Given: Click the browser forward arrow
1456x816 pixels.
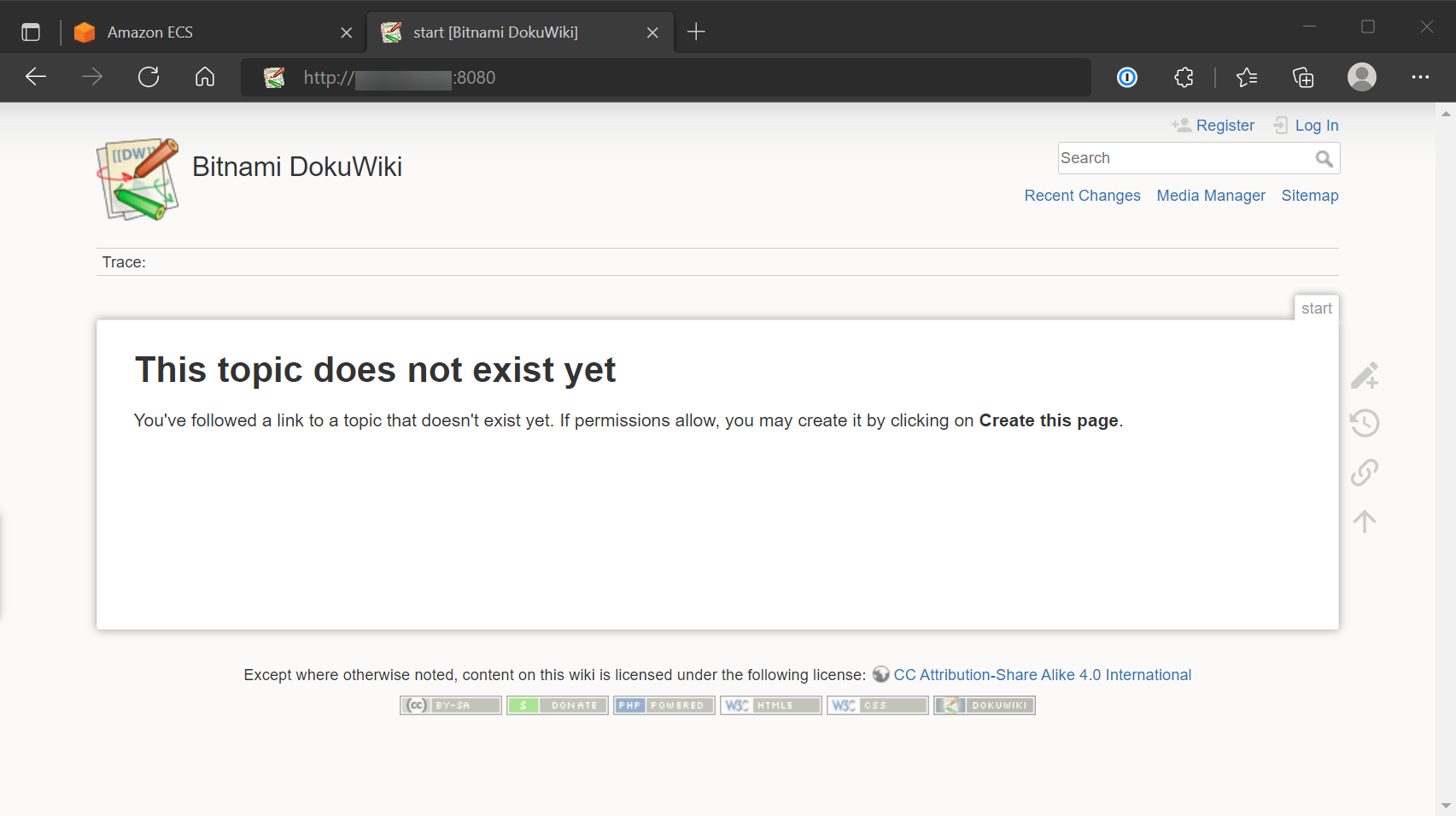Looking at the screenshot, I should 92,77.
